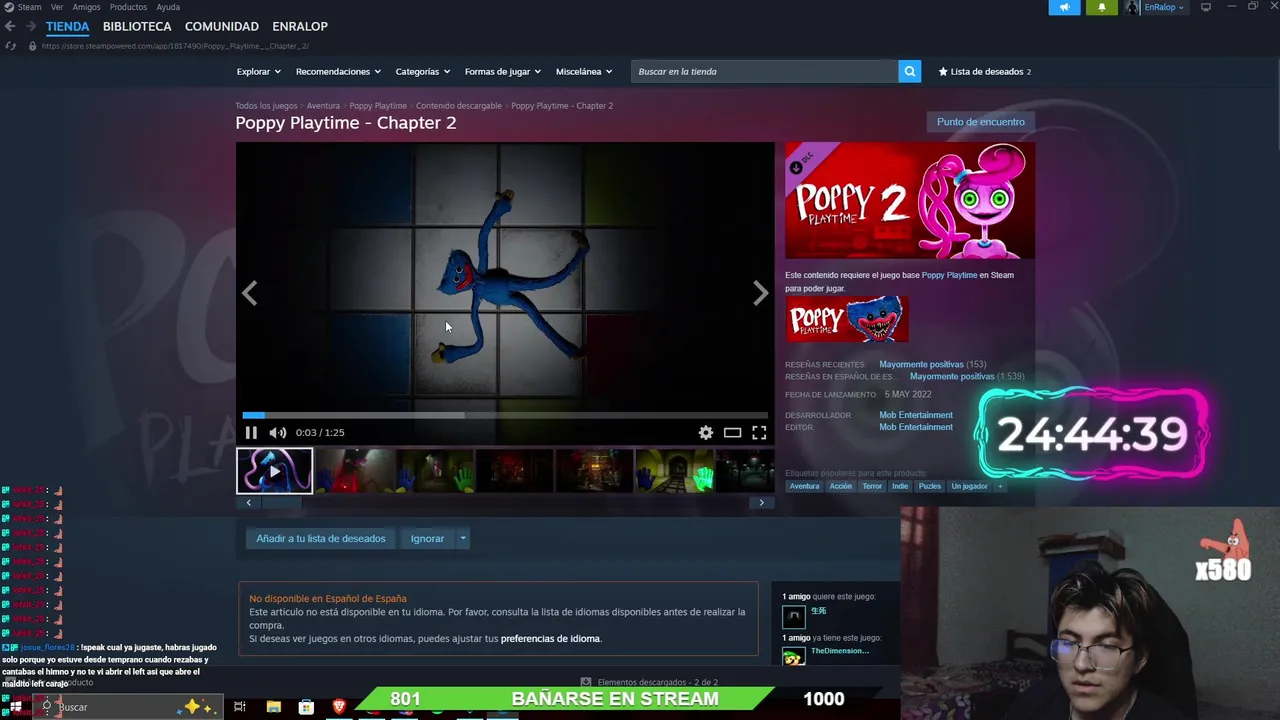Click the Ignorar button
Screen dimensions: 1280x720
[x=427, y=538]
